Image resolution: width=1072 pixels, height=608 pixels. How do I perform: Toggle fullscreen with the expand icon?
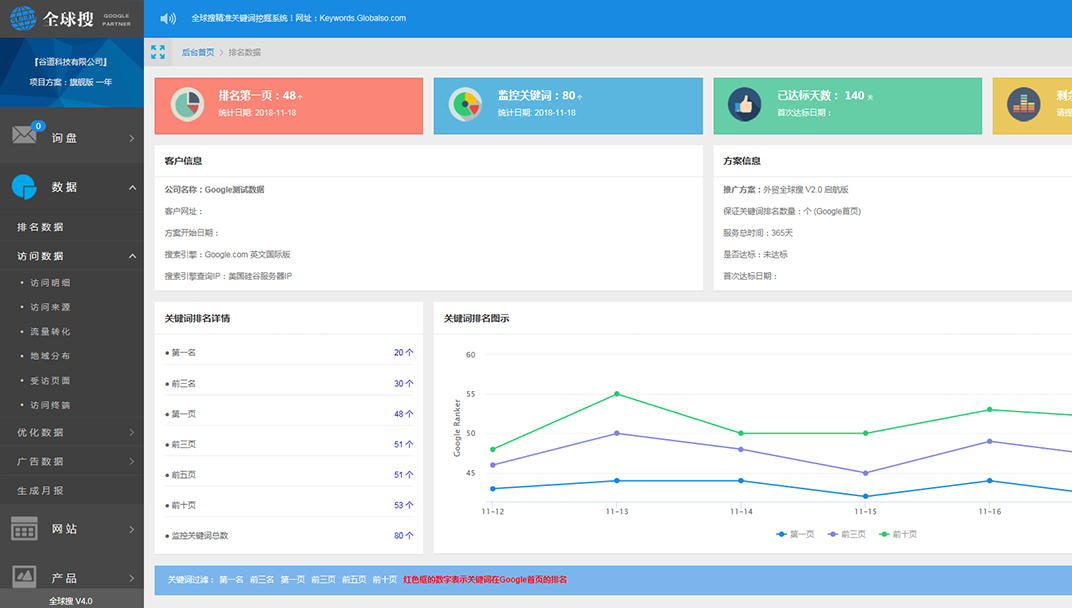coord(158,52)
